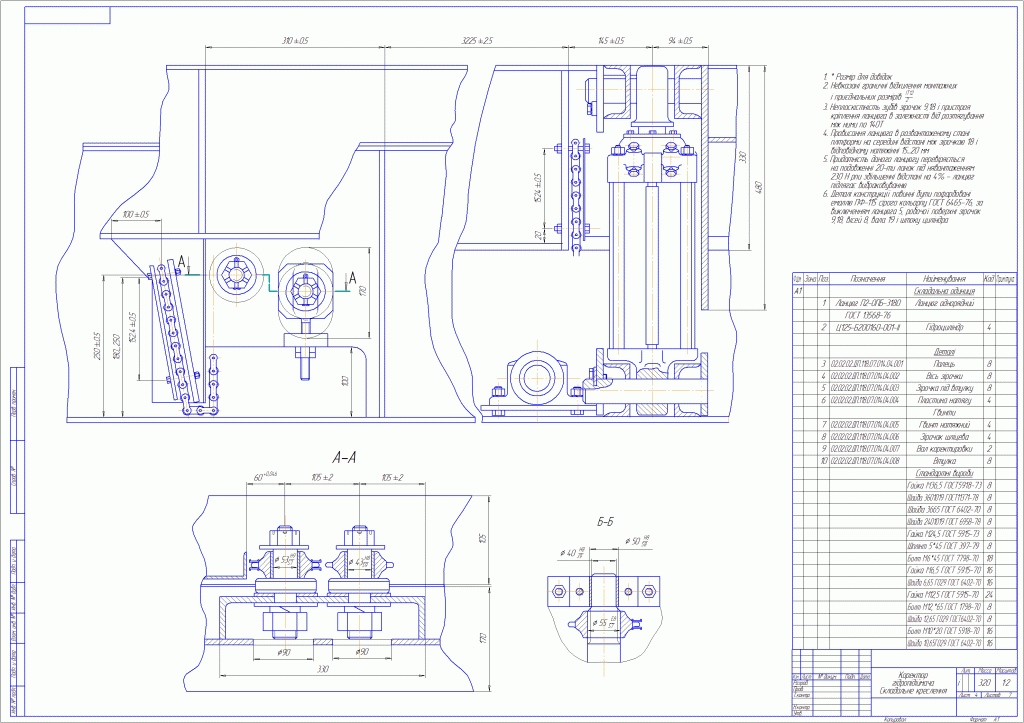Click the "480" vertical dimension
The image size is (1024, 723).
760,187
